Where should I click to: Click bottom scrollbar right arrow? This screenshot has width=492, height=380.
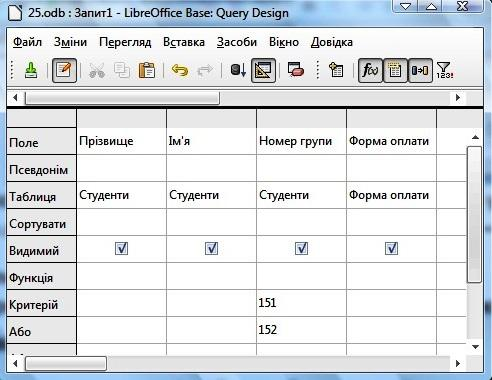458,363
